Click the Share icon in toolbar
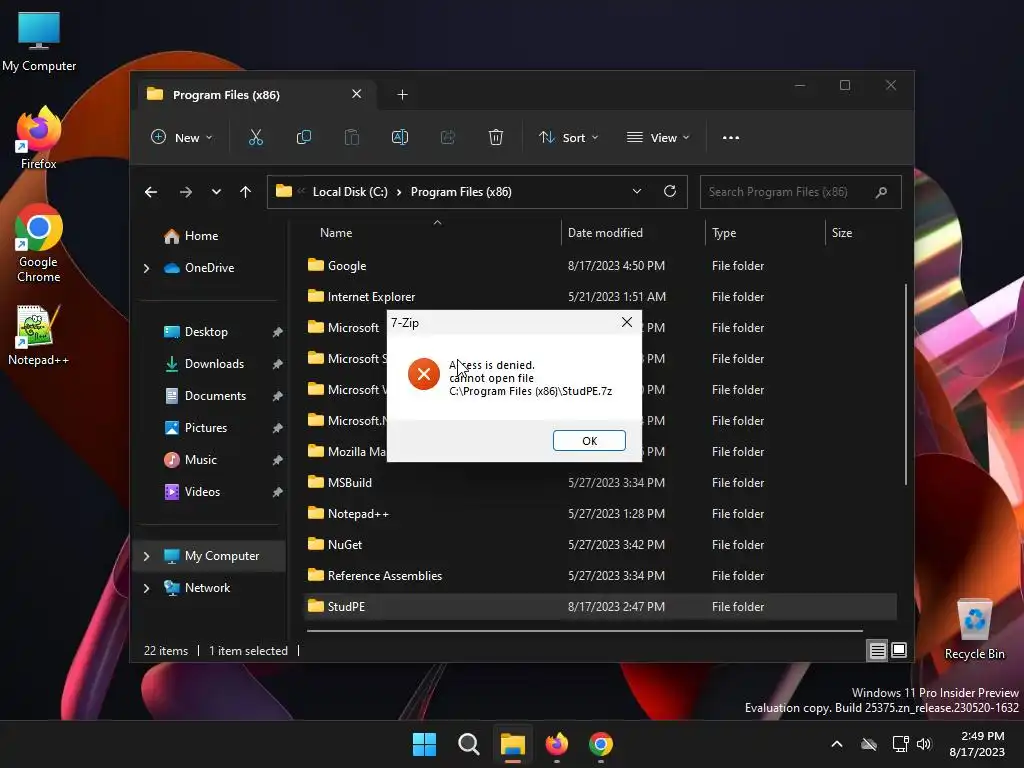 pyautogui.click(x=448, y=138)
